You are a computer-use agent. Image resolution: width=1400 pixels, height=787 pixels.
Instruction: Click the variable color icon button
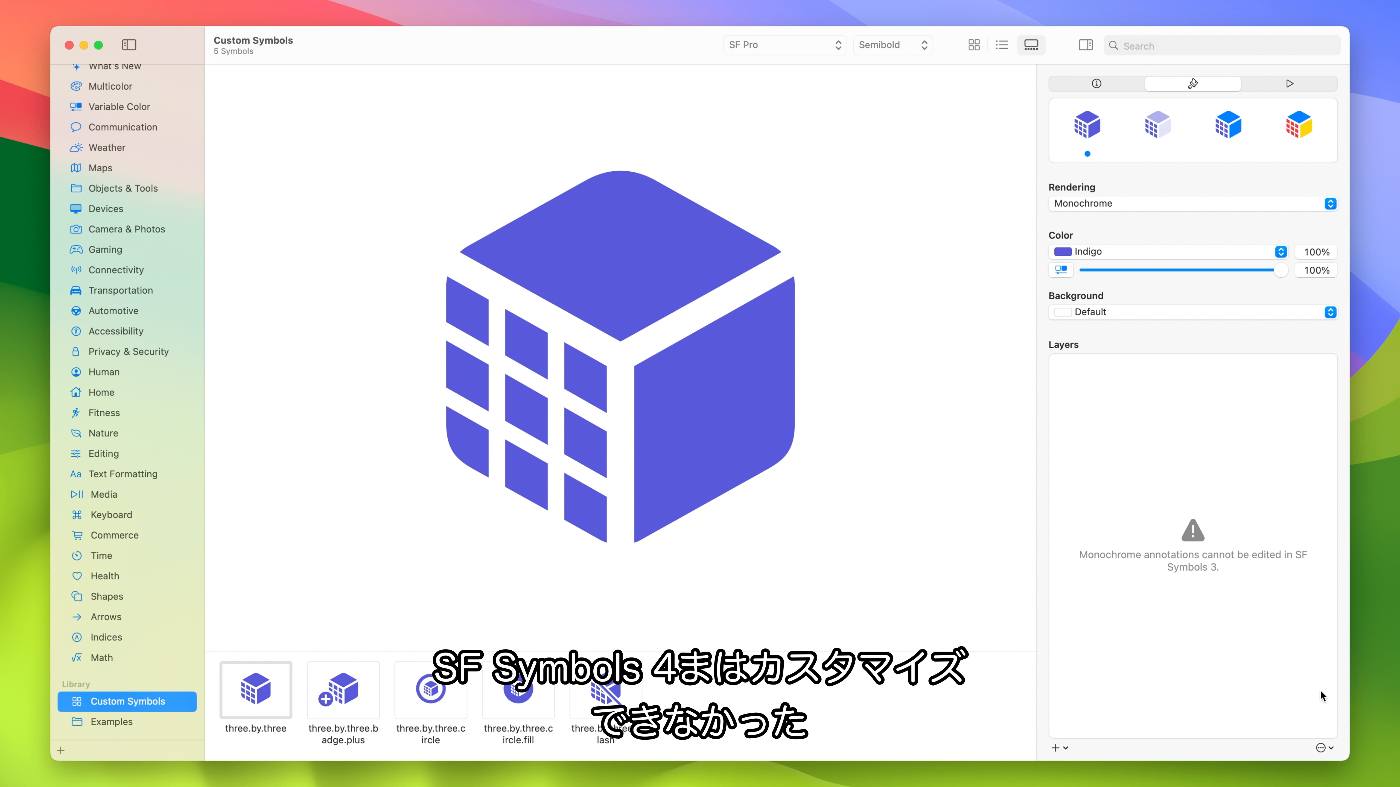tap(1061, 270)
